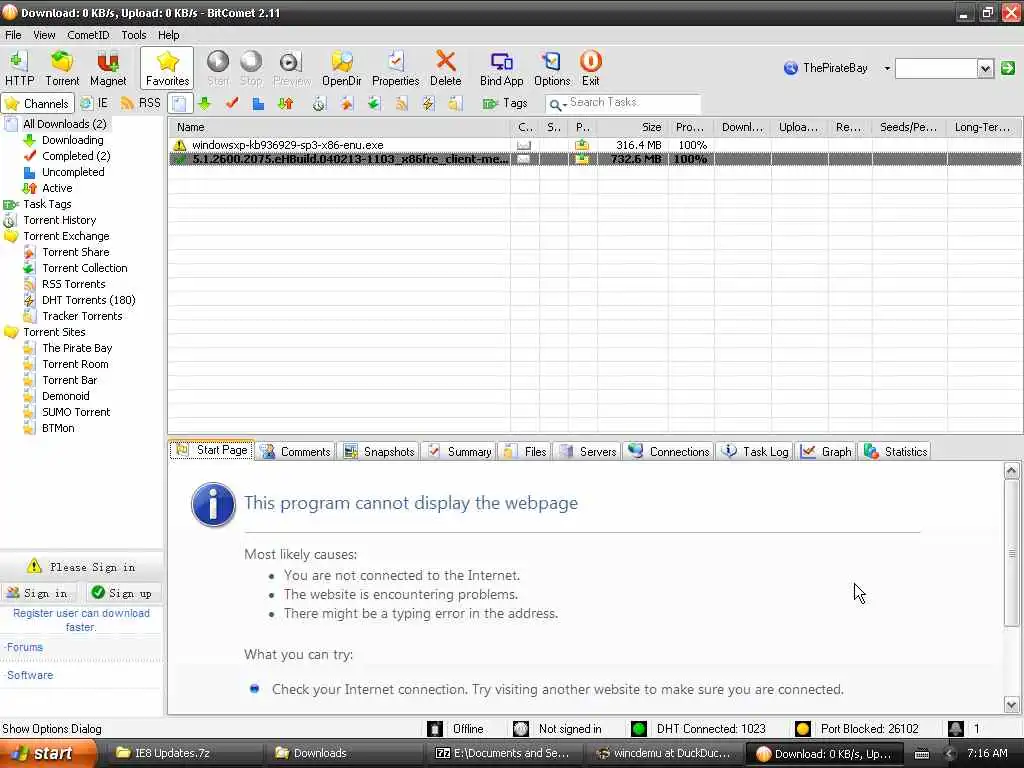Screen dimensions: 1024x768
Task: Filter completed tasks with red checkmark
Action: click(x=232, y=103)
